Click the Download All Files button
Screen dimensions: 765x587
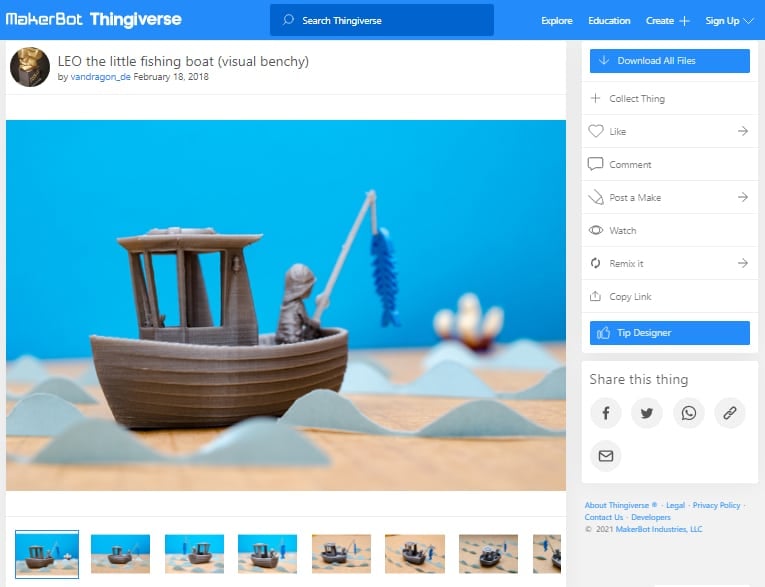click(669, 61)
